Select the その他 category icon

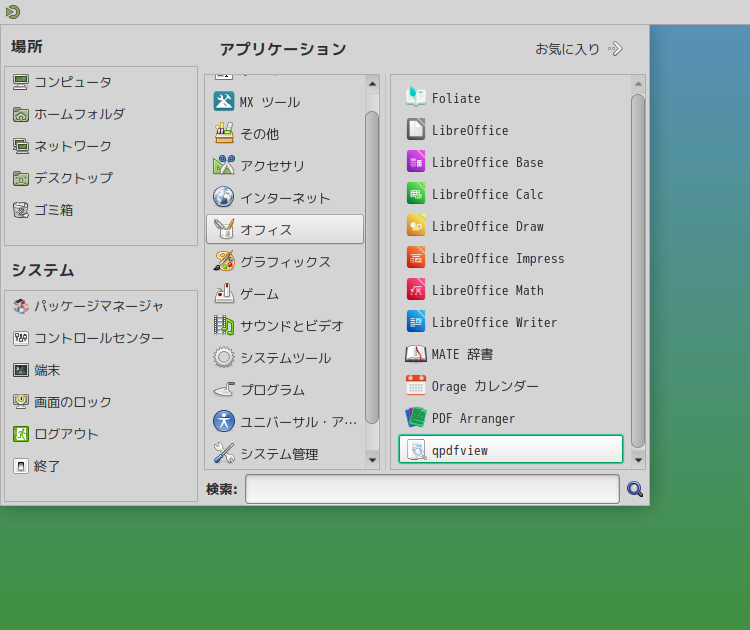[224, 133]
